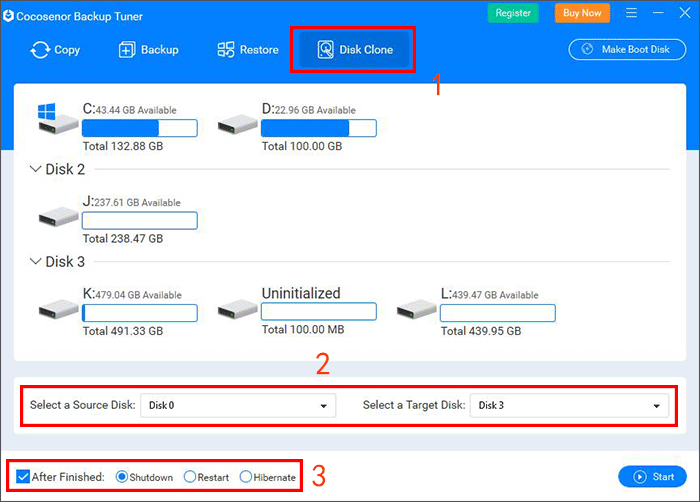
Task: Click the 'Total 132.88 GB' text
Action: point(123,146)
